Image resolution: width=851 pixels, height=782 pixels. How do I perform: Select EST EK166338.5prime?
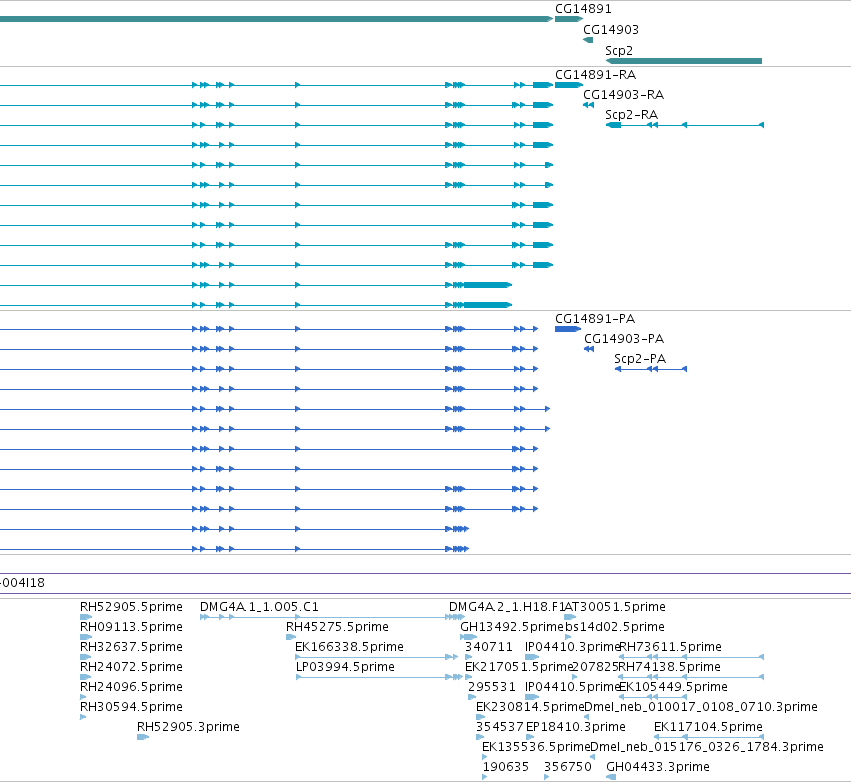pos(349,647)
